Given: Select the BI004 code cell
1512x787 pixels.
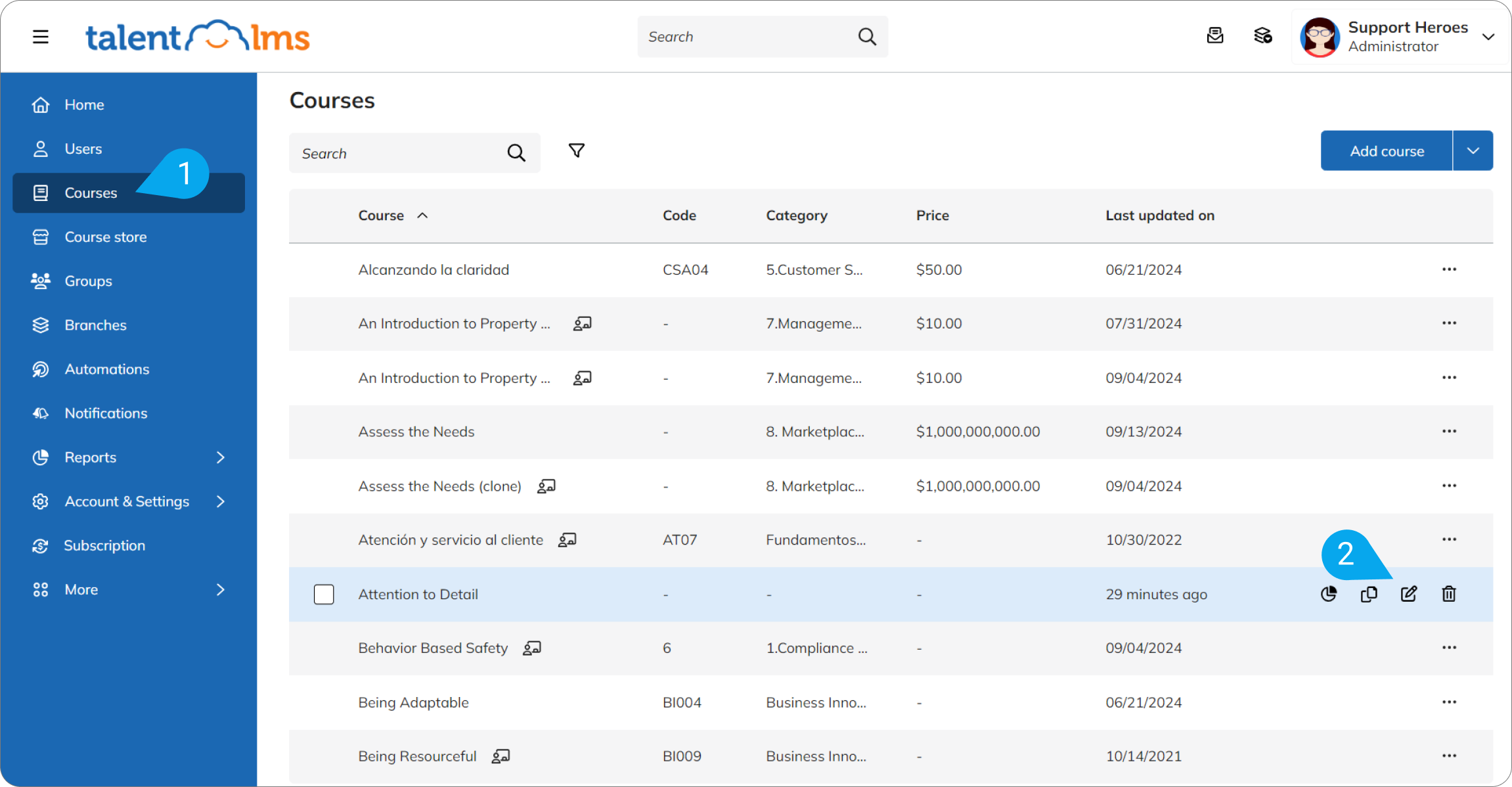Looking at the screenshot, I should (682, 703).
